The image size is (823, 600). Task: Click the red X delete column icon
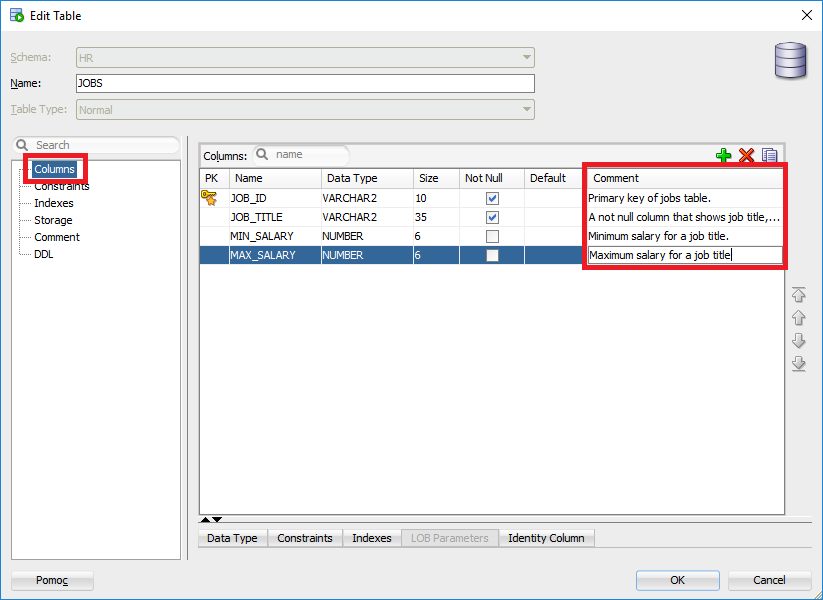point(746,155)
